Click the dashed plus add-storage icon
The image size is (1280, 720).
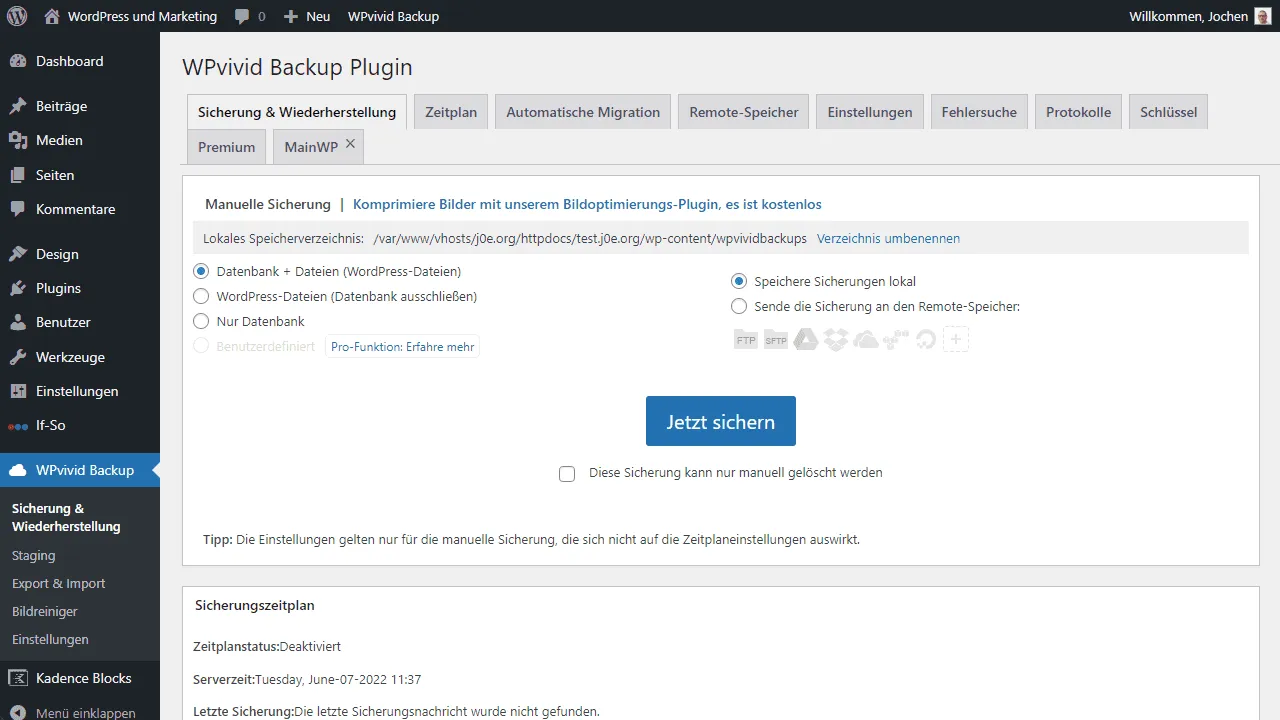tap(956, 340)
